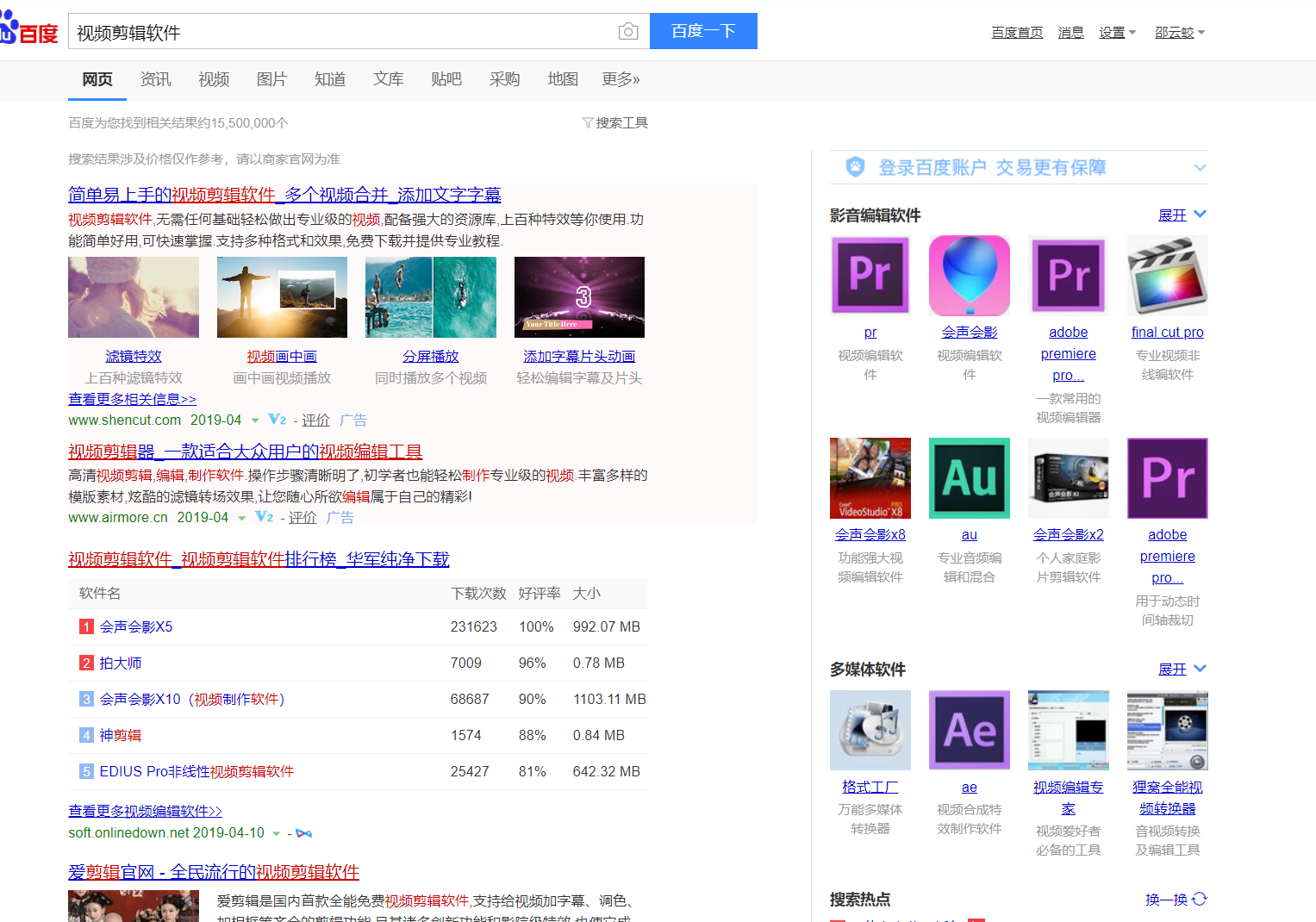Expand the 登录百度账户 banner chevron

coord(1200,167)
